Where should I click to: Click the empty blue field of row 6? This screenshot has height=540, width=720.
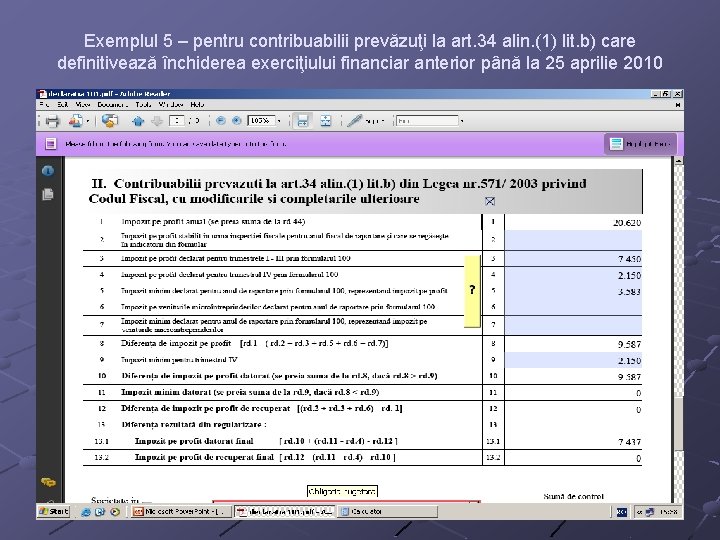click(x=573, y=307)
